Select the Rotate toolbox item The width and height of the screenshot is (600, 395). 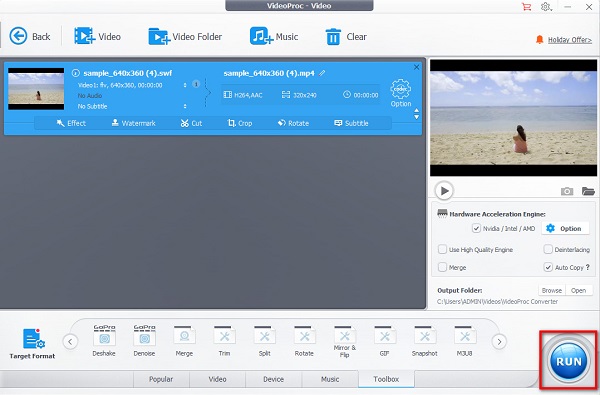(x=304, y=341)
